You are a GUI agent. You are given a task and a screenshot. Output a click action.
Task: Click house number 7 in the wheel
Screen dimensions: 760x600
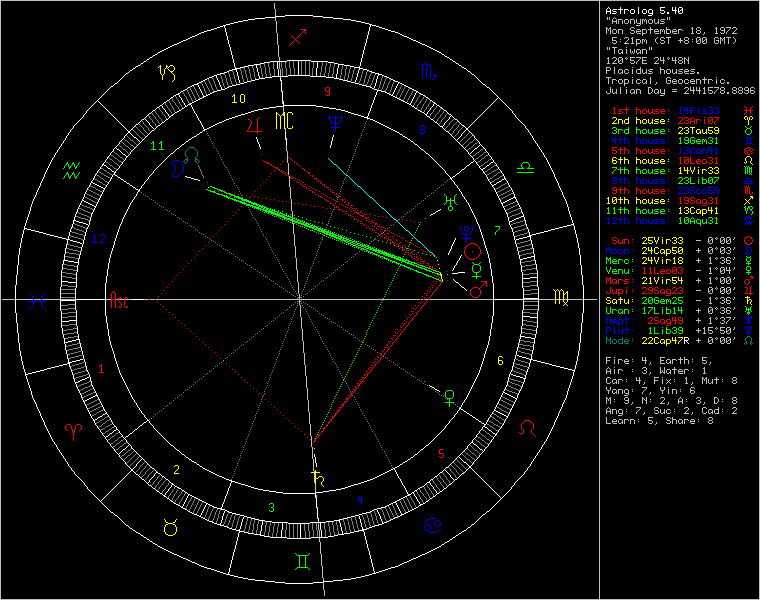(x=497, y=231)
